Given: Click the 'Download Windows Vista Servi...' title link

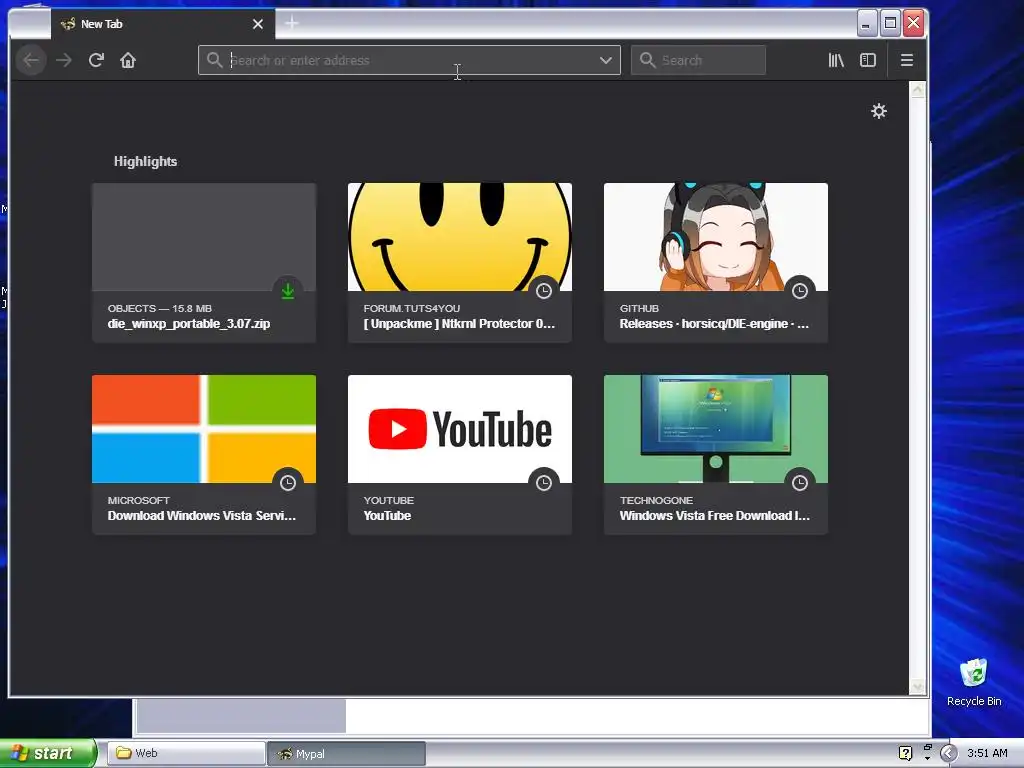Looking at the screenshot, I should tap(202, 515).
